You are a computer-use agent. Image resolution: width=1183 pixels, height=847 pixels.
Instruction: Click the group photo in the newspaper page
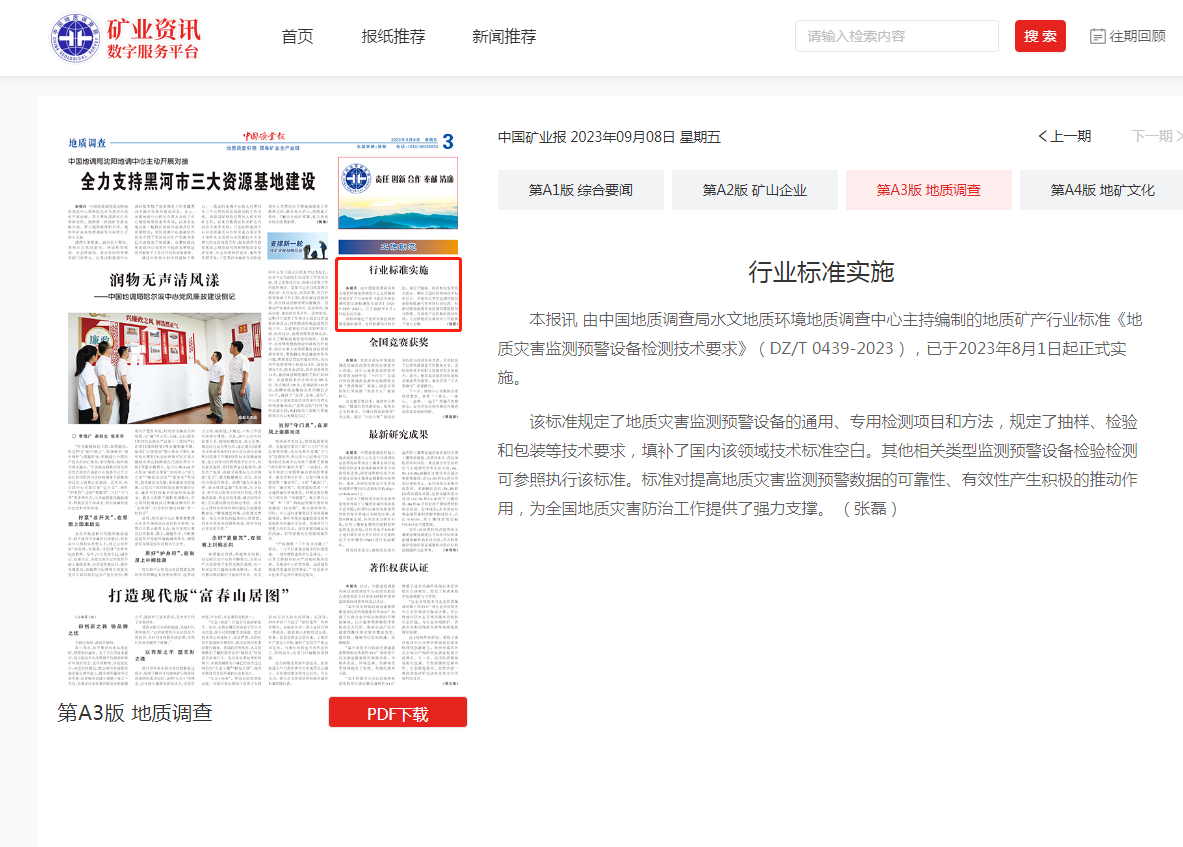pos(164,368)
